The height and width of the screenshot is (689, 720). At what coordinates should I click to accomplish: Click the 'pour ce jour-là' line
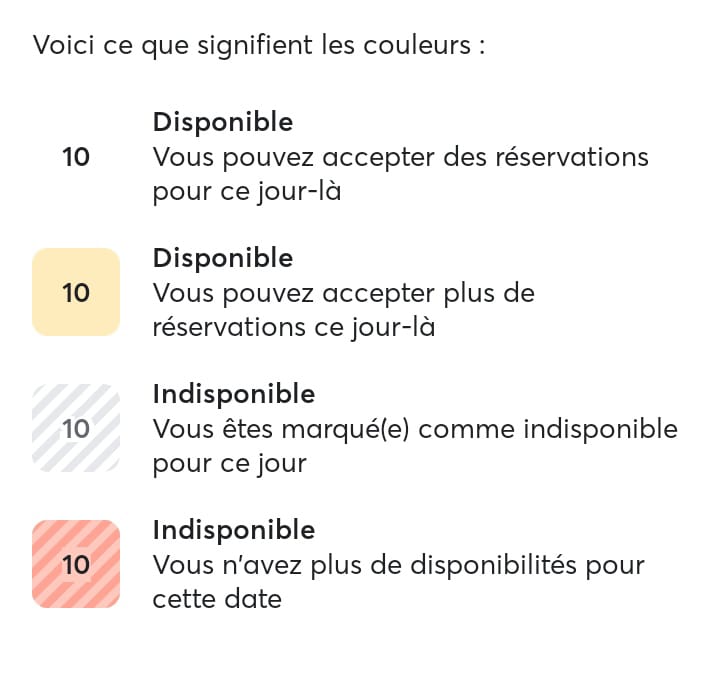(x=247, y=192)
